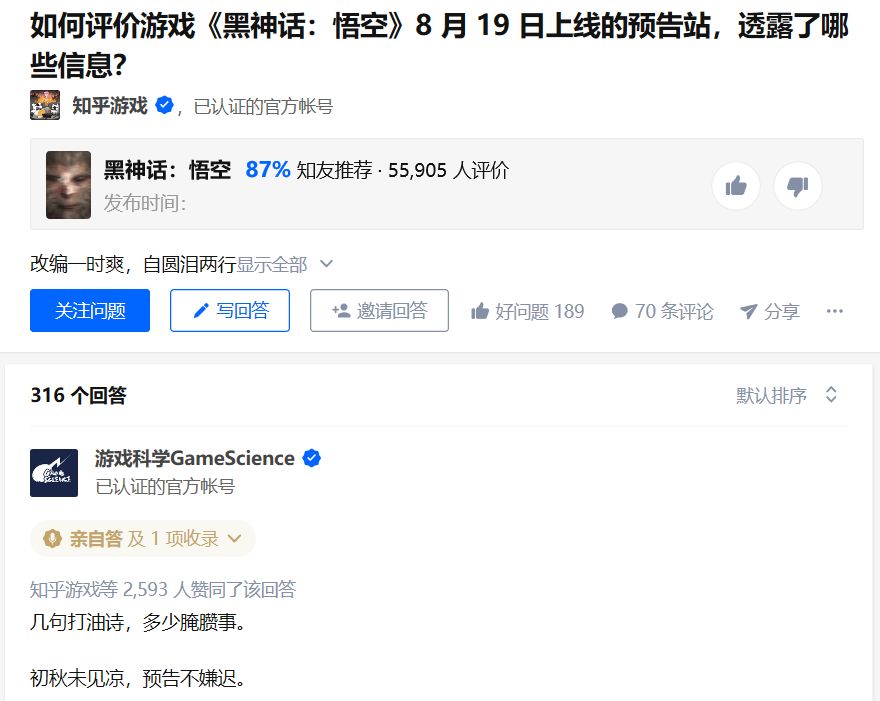880x701 pixels.
Task: Mark as 好问题 189
Action: tap(528, 311)
